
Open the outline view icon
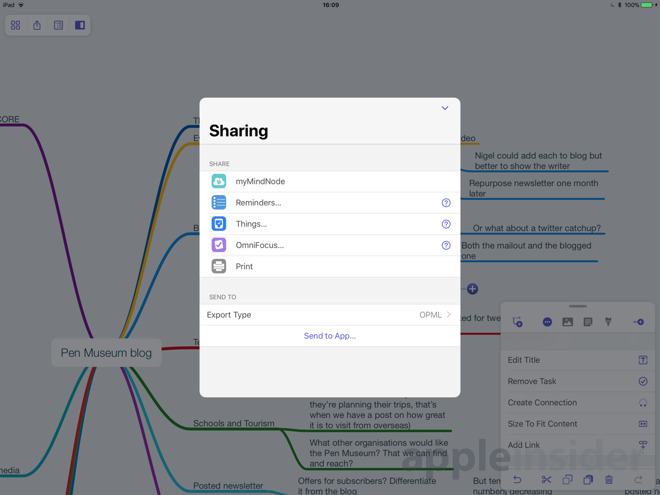point(59,25)
